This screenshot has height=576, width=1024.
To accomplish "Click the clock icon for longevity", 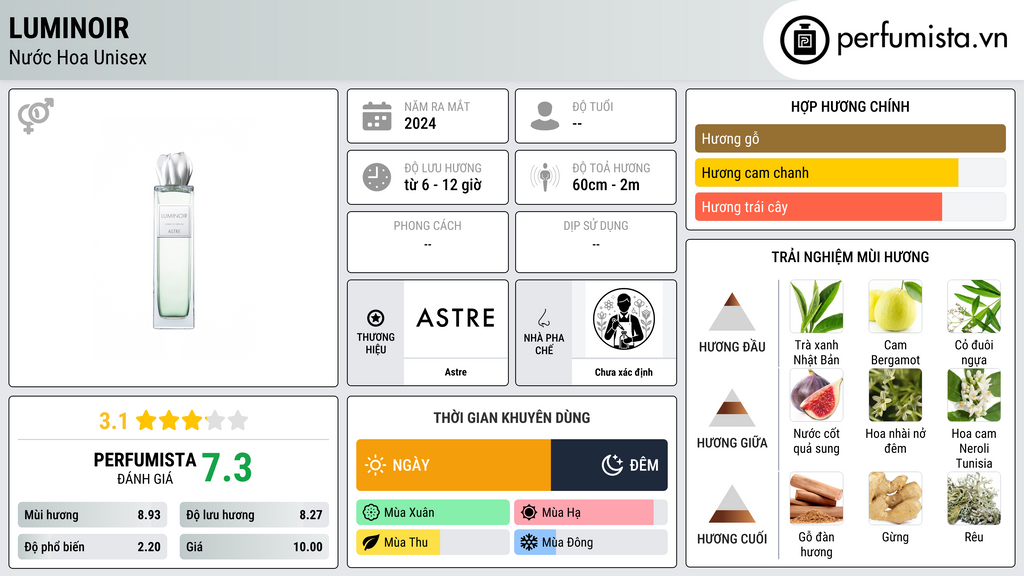I will click(377, 177).
